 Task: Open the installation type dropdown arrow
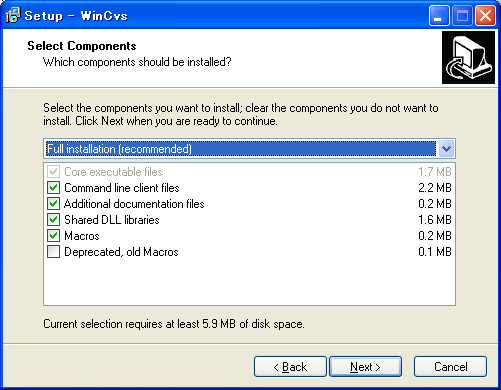[446, 149]
